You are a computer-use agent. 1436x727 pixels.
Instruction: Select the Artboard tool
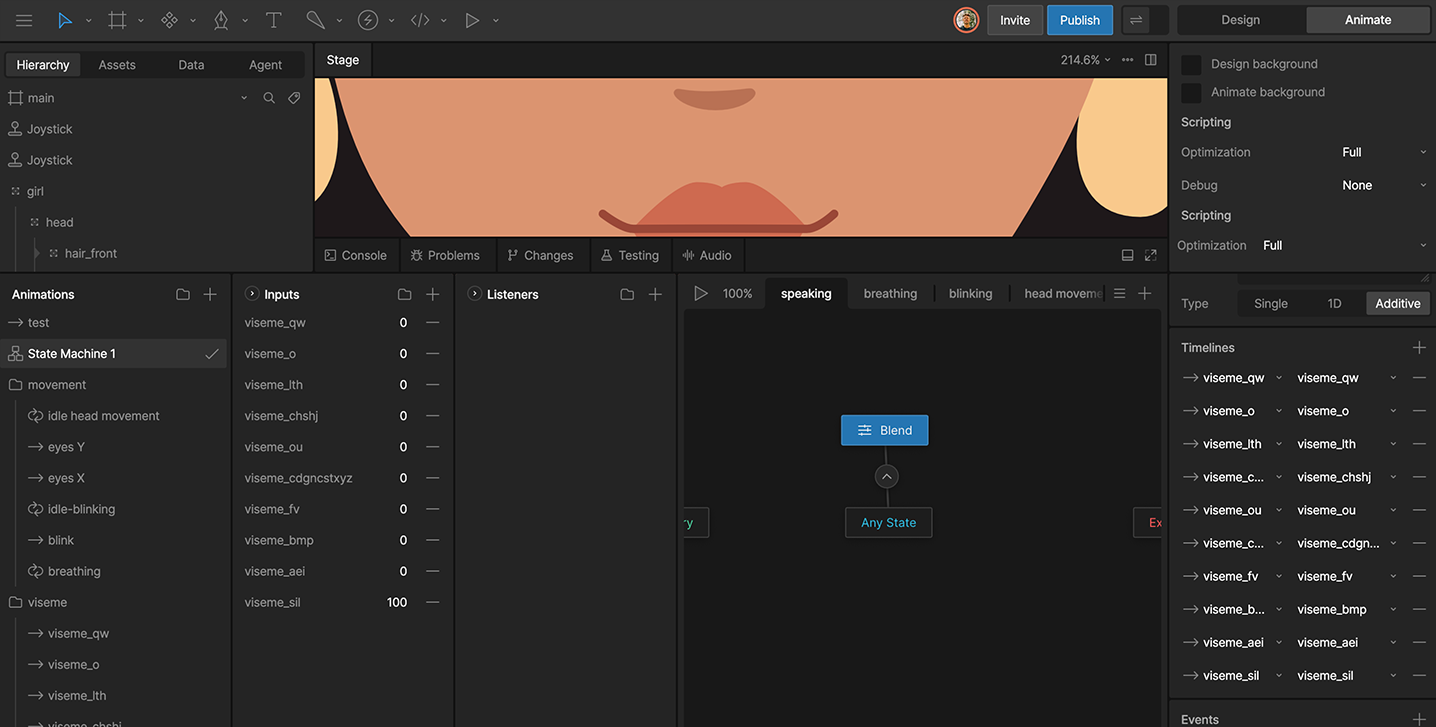pos(115,20)
